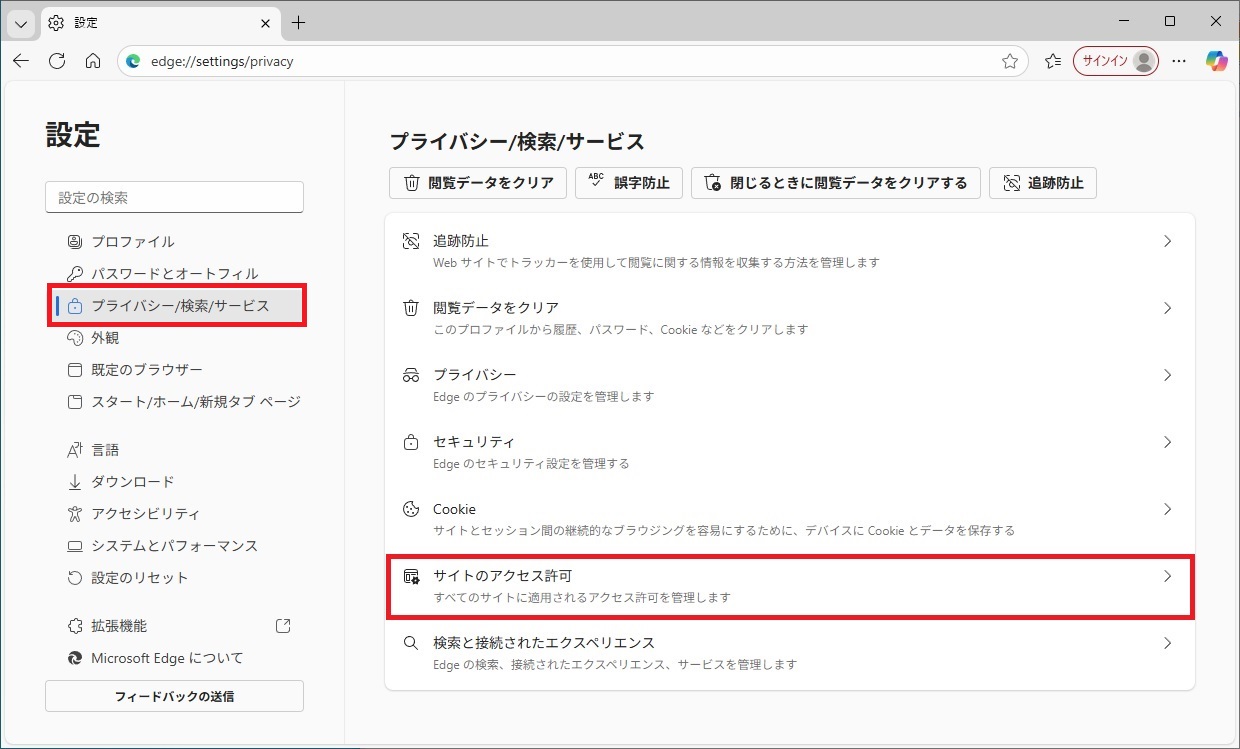This screenshot has width=1240, height=749.
Task: Add page to favorites with star icon
Action: (x=1010, y=61)
